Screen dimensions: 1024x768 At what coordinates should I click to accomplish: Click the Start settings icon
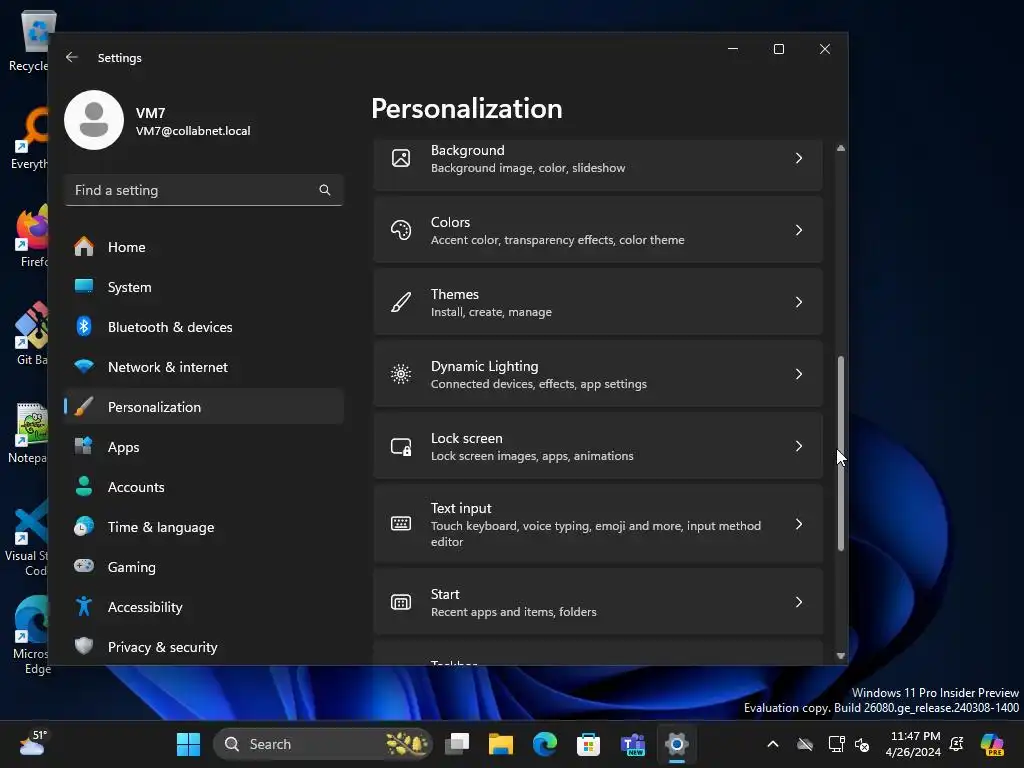coord(401,602)
